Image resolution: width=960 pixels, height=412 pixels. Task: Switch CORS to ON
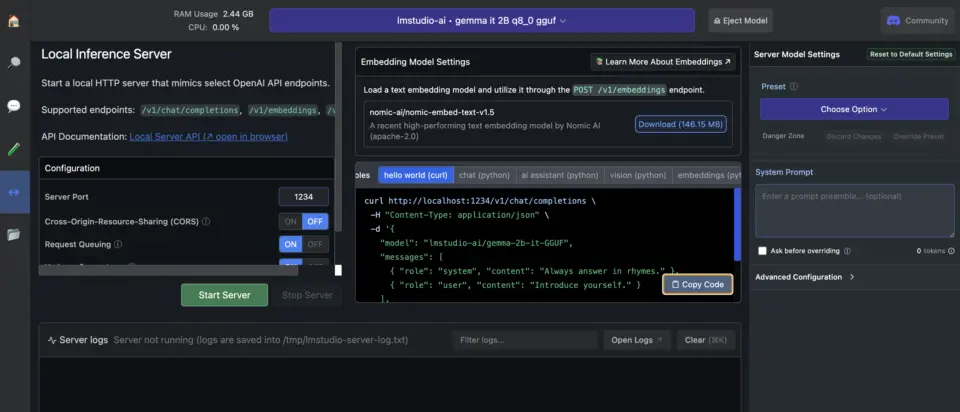(x=291, y=222)
